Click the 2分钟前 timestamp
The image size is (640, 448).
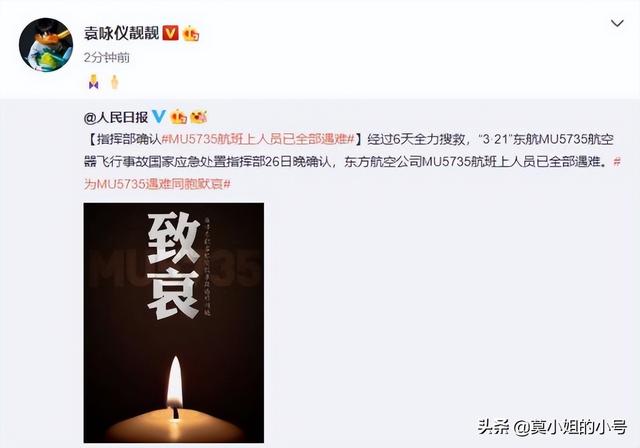coord(107,58)
